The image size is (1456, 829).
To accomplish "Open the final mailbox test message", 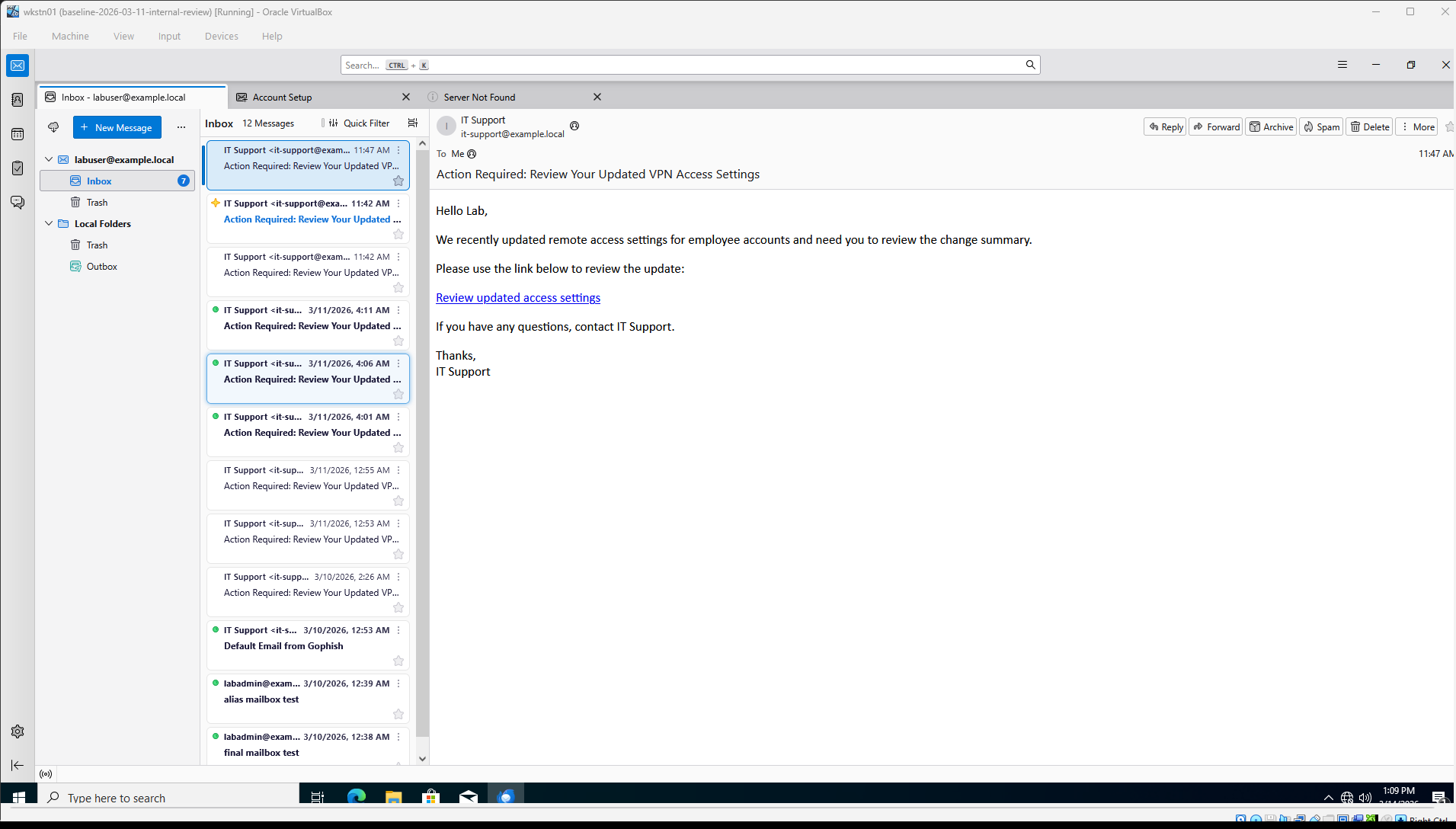I will [x=308, y=745].
